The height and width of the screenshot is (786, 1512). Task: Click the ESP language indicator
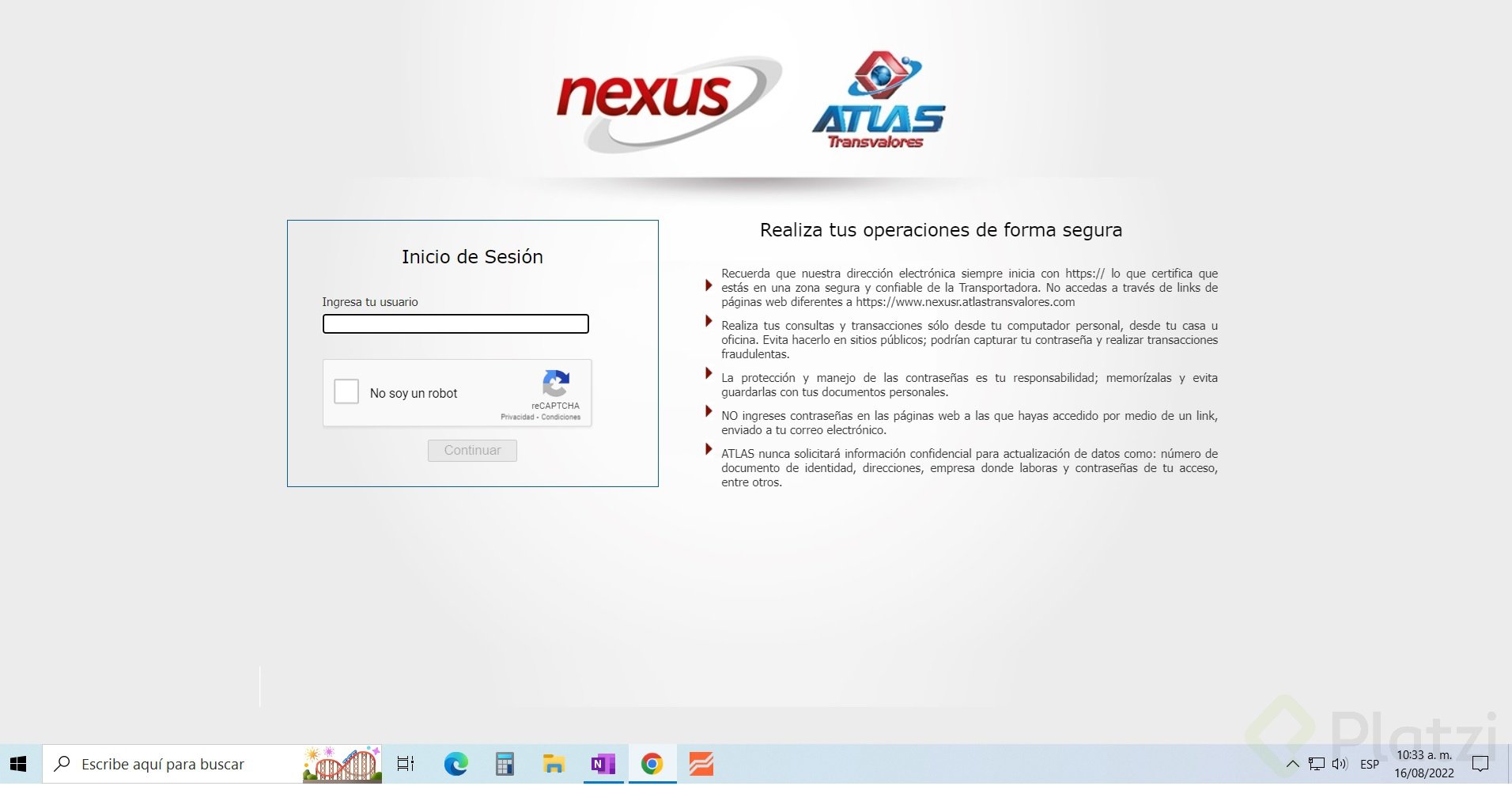tap(1370, 764)
